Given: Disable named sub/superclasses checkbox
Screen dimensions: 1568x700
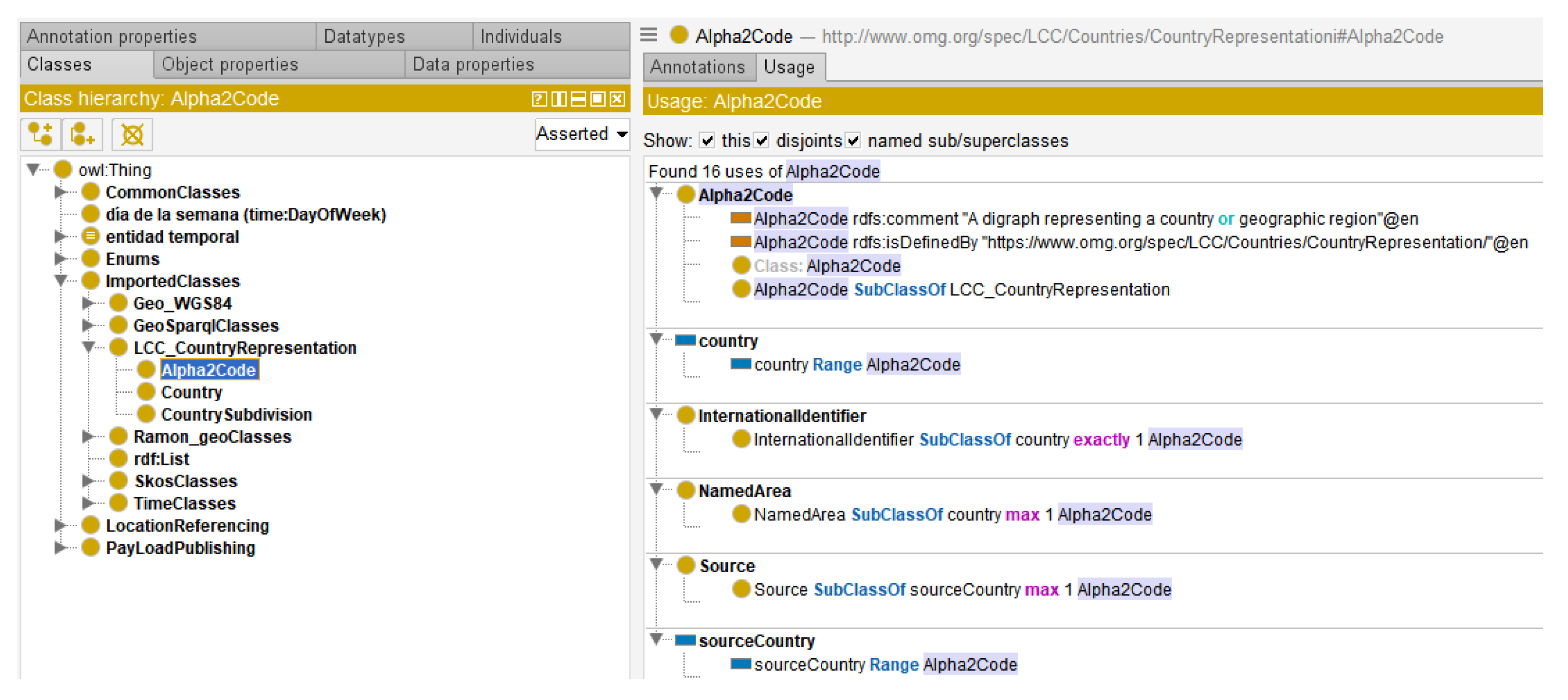Looking at the screenshot, I should (854, 141).
